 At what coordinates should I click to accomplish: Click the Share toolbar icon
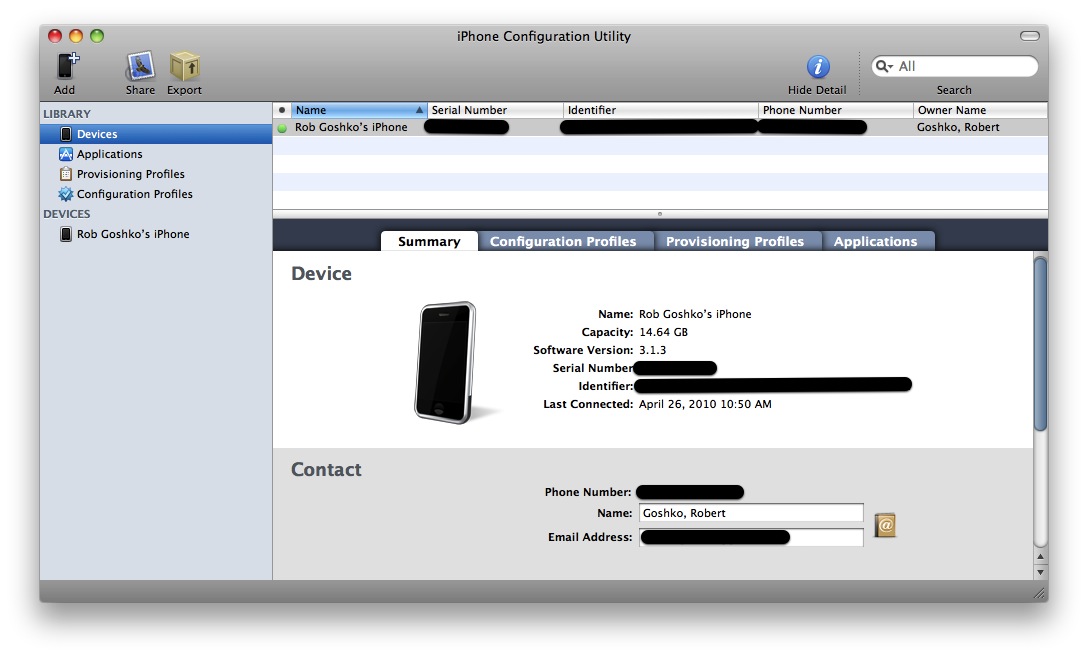140,67
